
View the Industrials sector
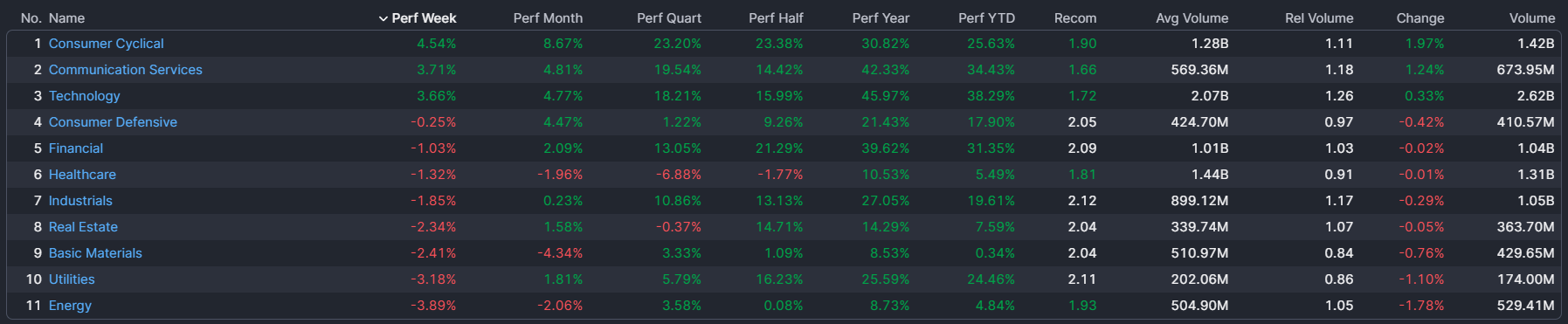pos(80,201)
